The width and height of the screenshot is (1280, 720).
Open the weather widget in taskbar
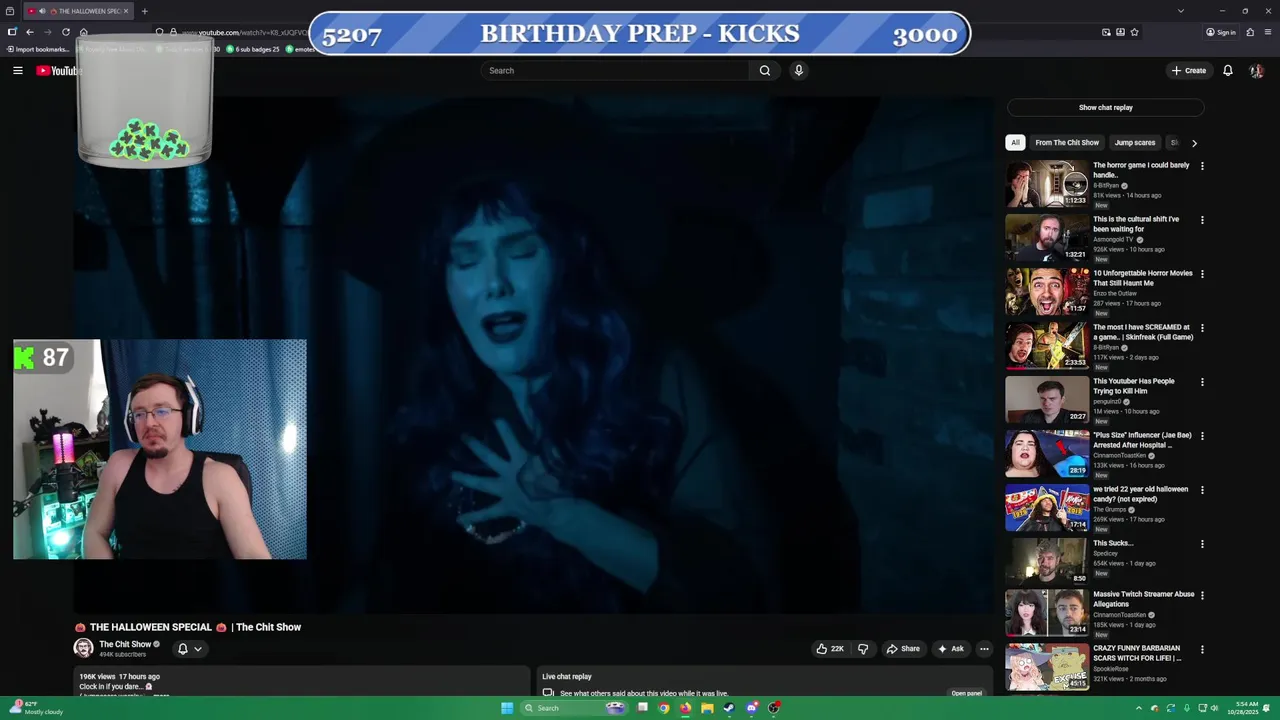tap(35, 708)
